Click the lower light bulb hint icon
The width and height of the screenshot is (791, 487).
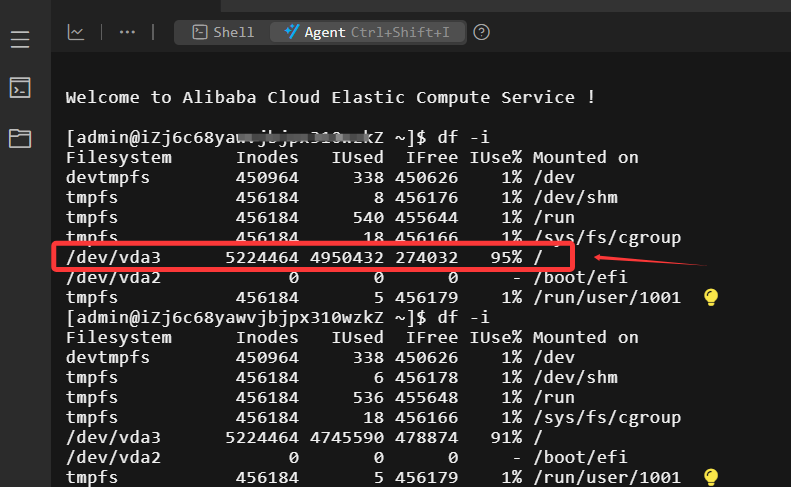[711, 477]
